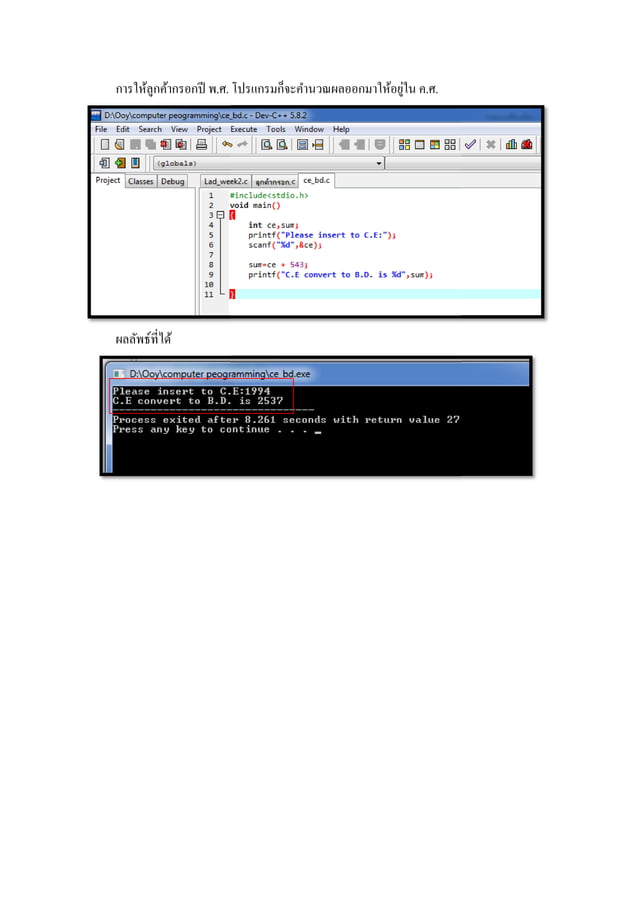Open the Search menu

[x=150, y=129]
